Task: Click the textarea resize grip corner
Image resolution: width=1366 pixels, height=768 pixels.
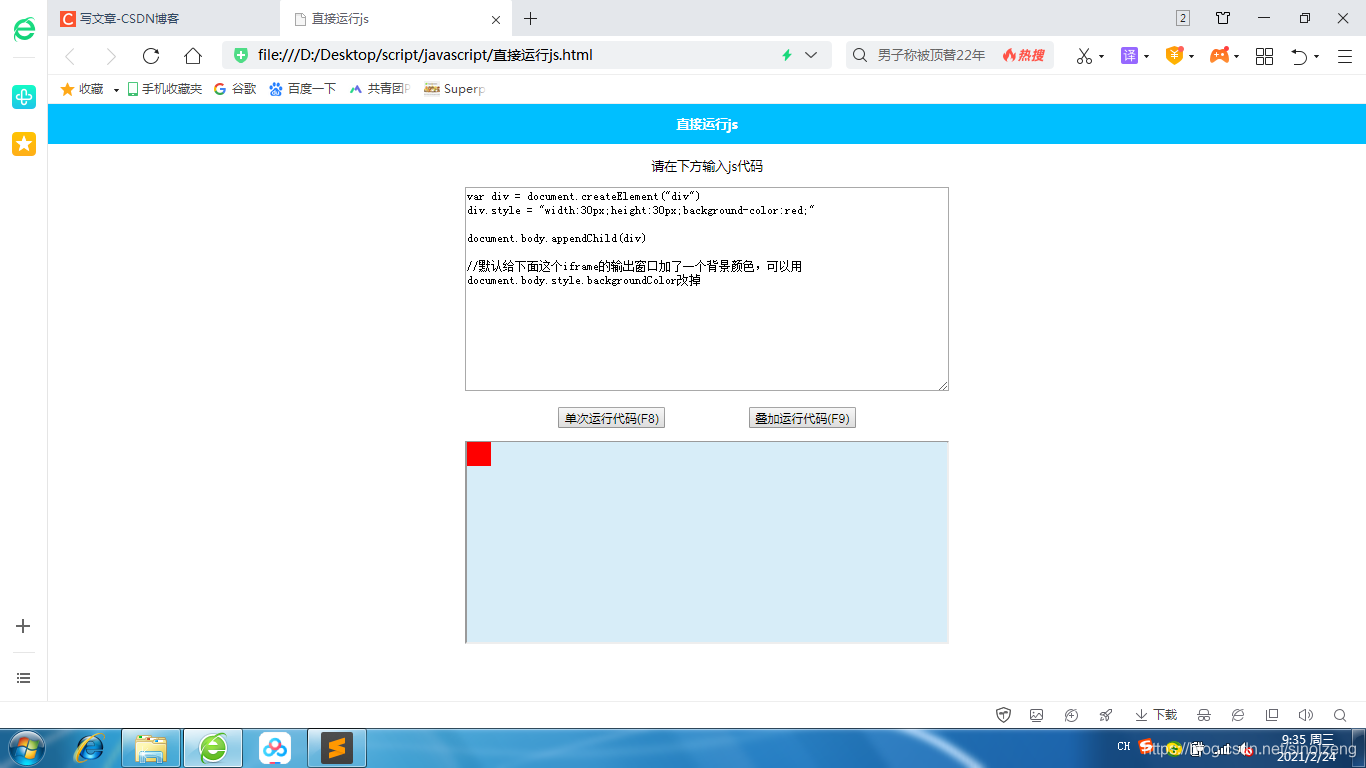Action: (x=942, y=384)
